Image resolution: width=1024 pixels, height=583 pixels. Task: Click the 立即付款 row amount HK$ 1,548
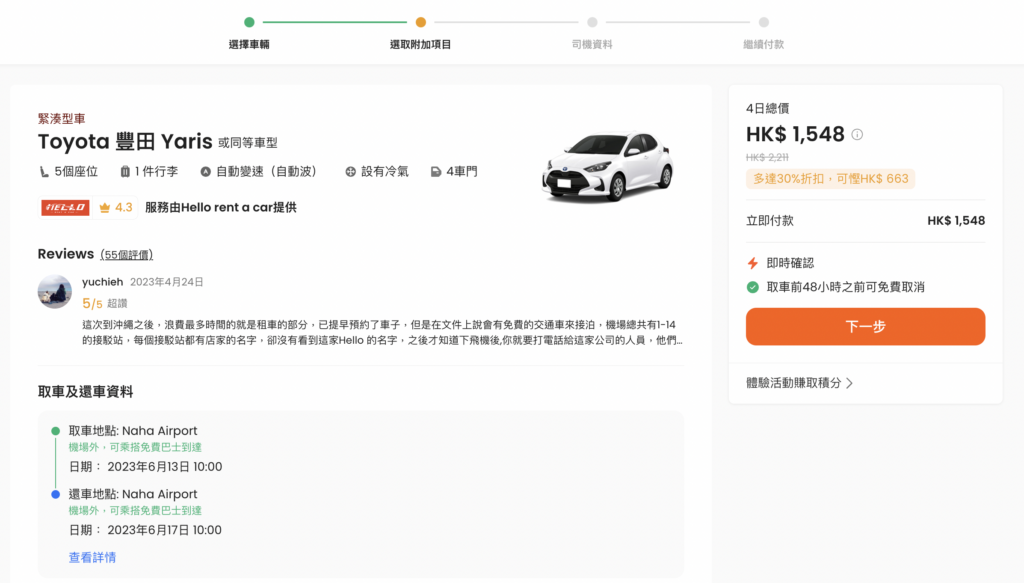[x=956, y=221]
